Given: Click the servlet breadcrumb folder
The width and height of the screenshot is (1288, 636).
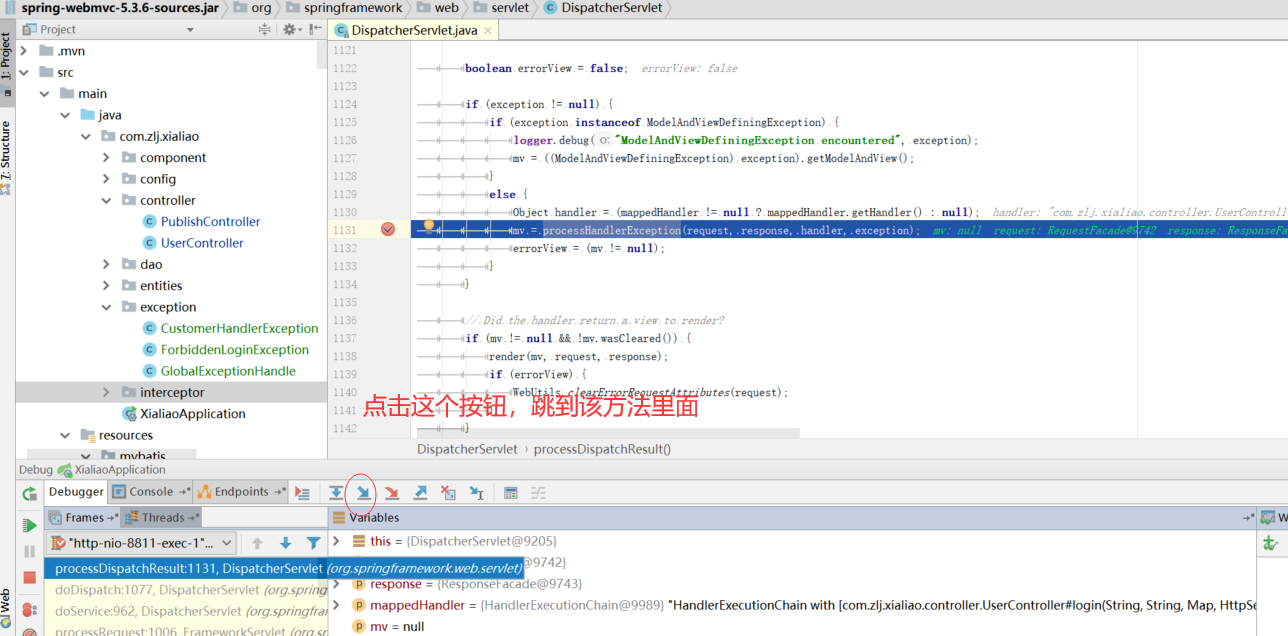Looking at the screenshot, I should (500, 8).
